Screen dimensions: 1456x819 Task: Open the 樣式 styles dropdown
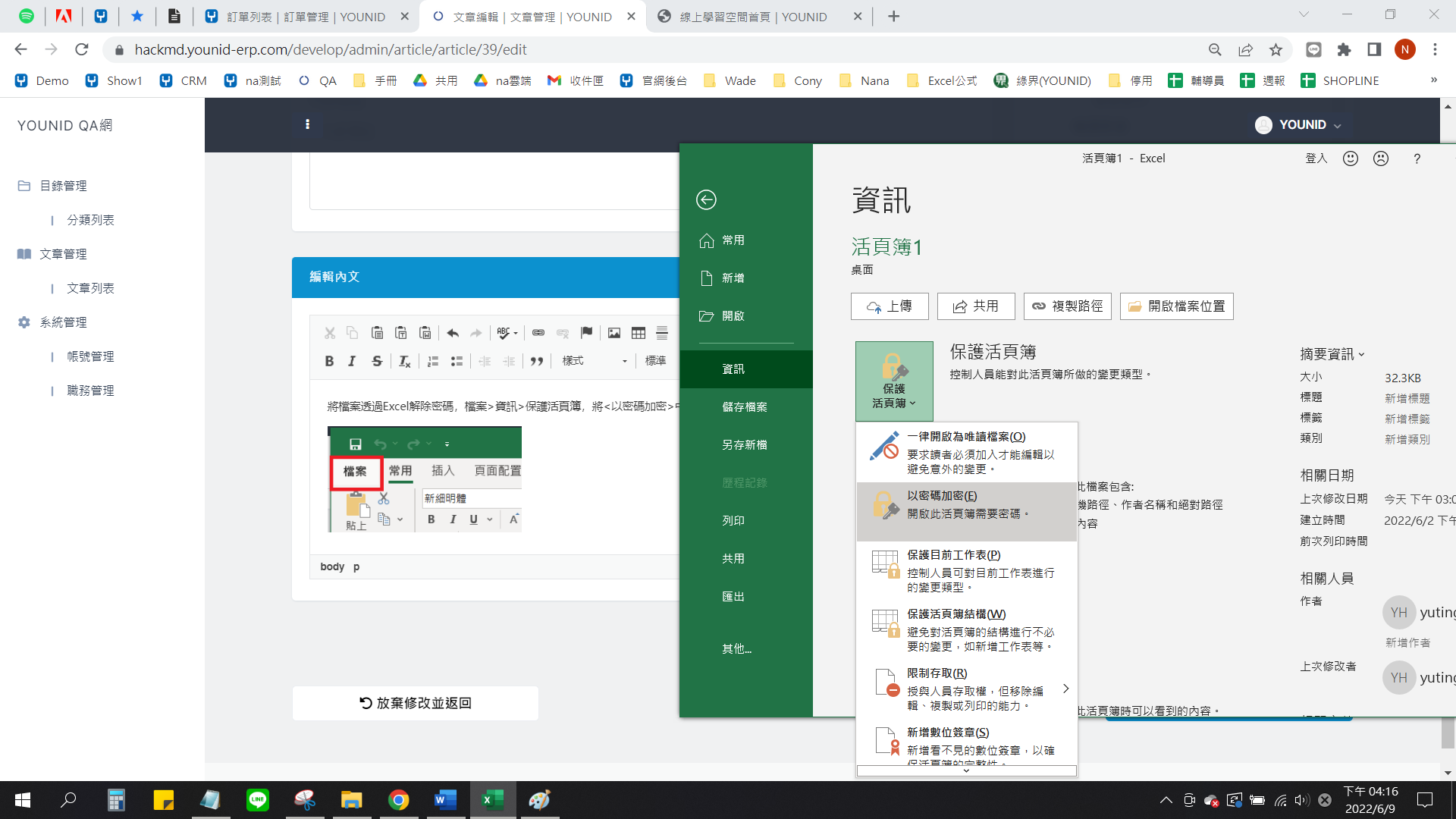pos(594,361)
